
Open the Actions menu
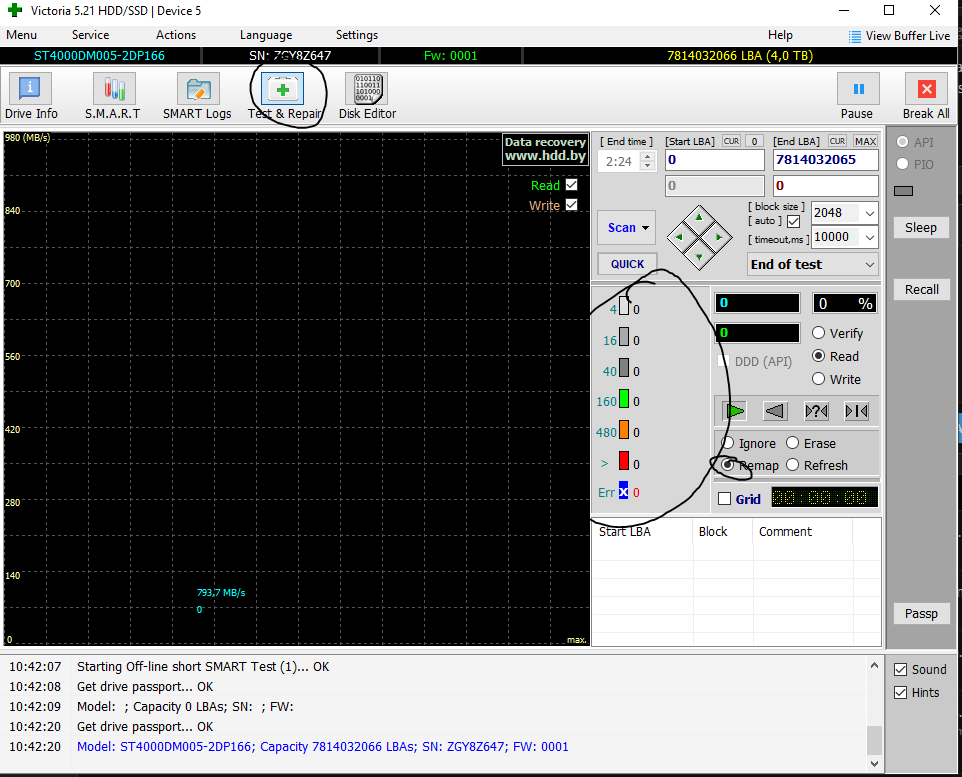point(175,35)
